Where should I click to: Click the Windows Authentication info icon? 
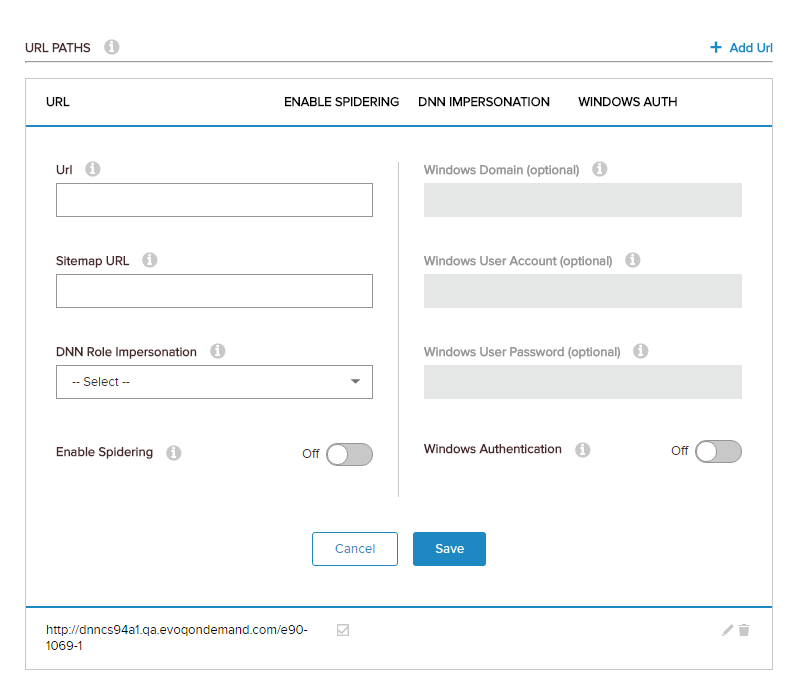point(583,450)
